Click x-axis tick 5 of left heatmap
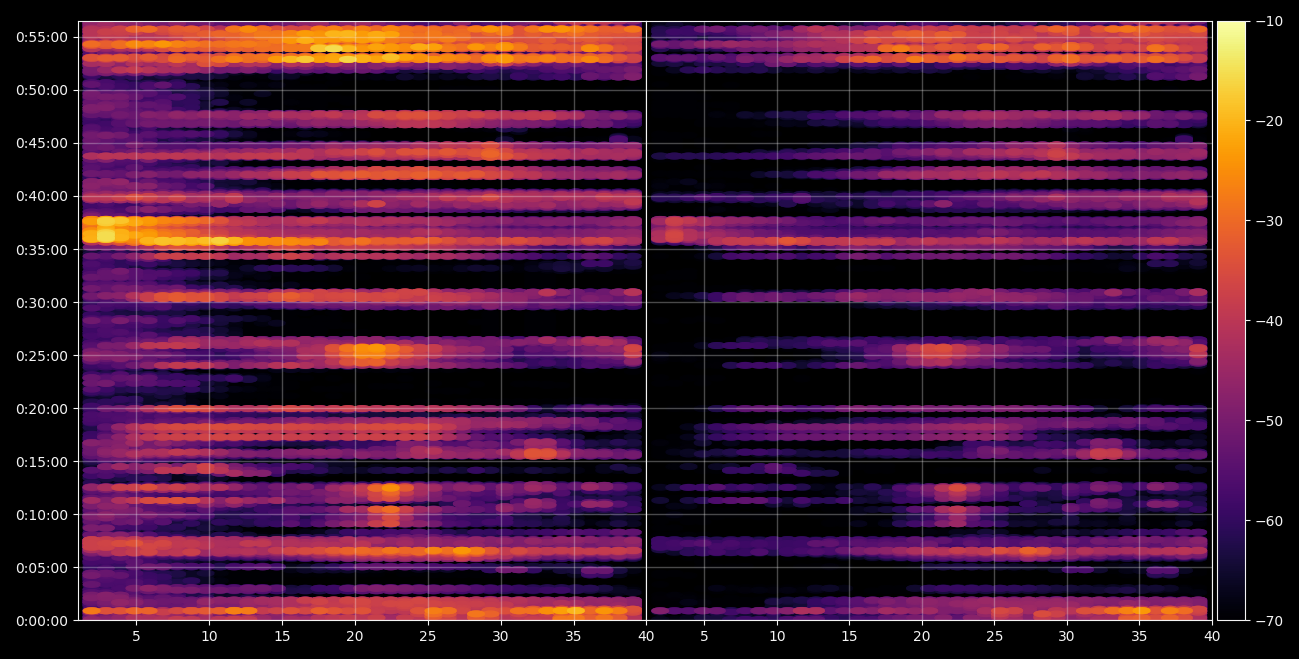The image size is (1299, 659). (x=136, y=636)
